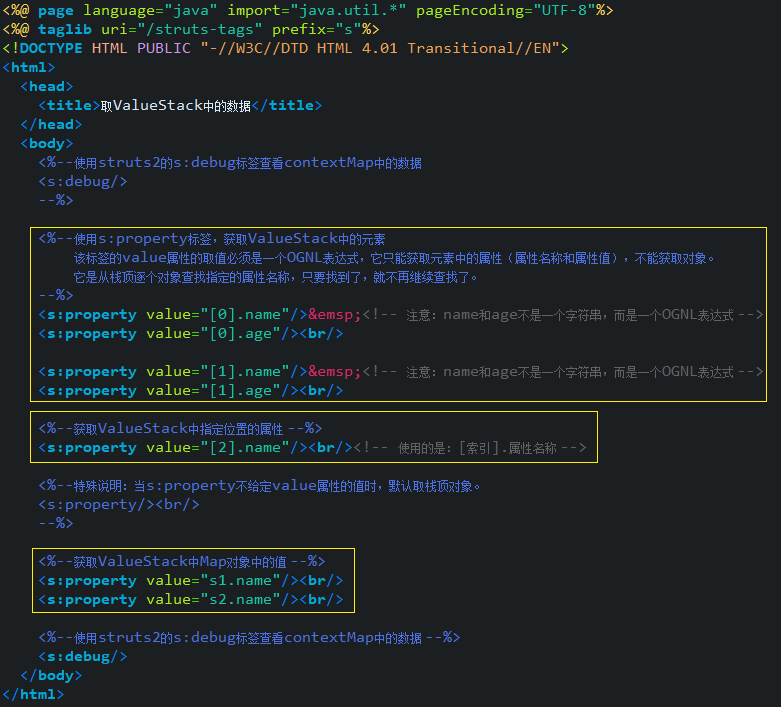
Task: Click the value="[1].name" attribute
Action: pos(218,372)
